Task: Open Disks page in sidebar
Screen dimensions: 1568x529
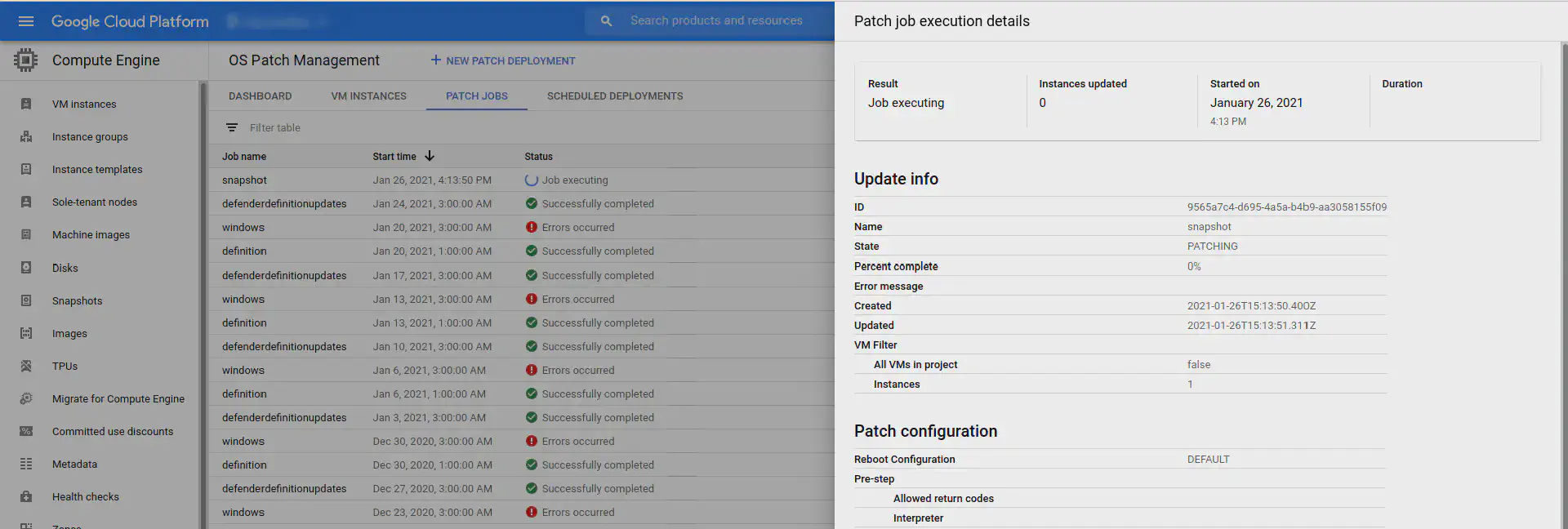Action: pyautogui.click(x=65, y=268)
